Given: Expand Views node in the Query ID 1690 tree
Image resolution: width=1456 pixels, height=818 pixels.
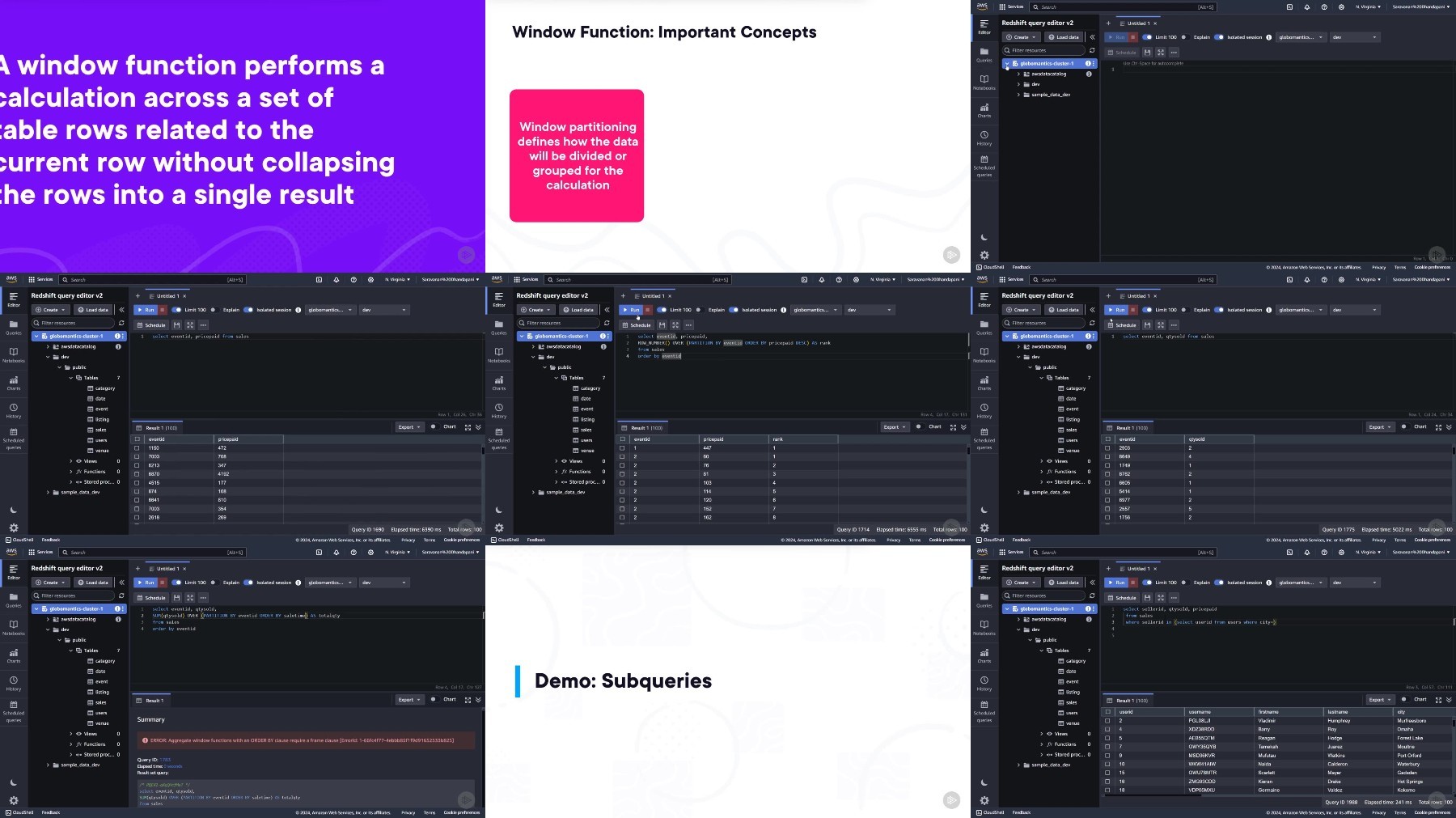Looking at the screenshot, I should pyautogui.click(x=71, y=461).
